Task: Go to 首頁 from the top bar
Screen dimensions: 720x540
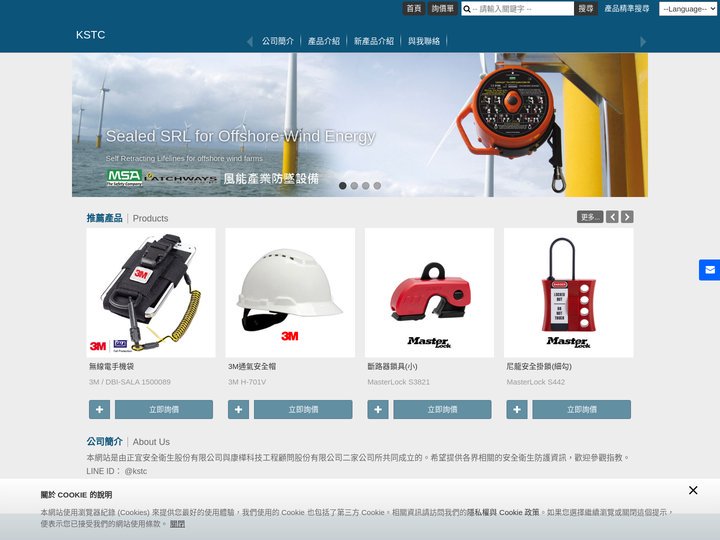Action: 414,8
